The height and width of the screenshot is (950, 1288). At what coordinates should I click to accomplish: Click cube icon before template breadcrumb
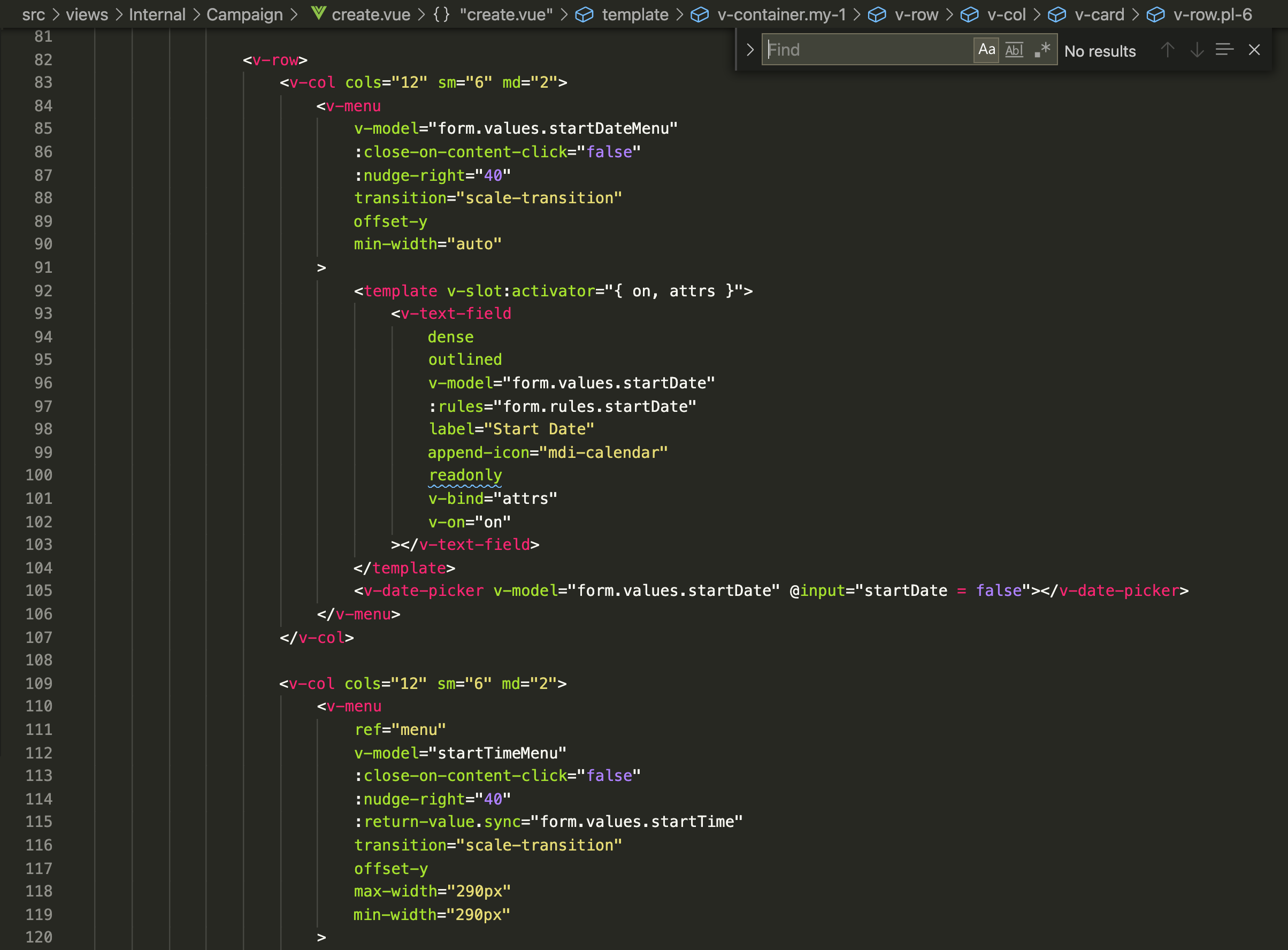tap(584, 14)
